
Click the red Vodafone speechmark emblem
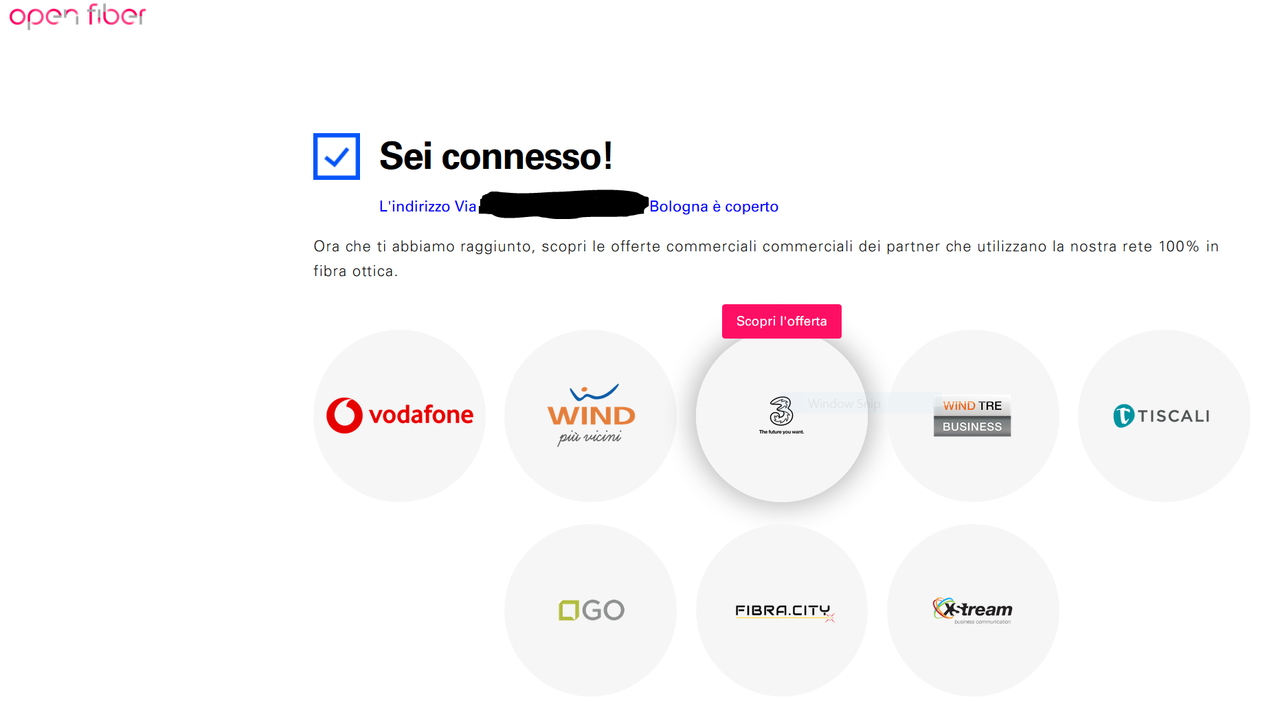coord(344,415)
